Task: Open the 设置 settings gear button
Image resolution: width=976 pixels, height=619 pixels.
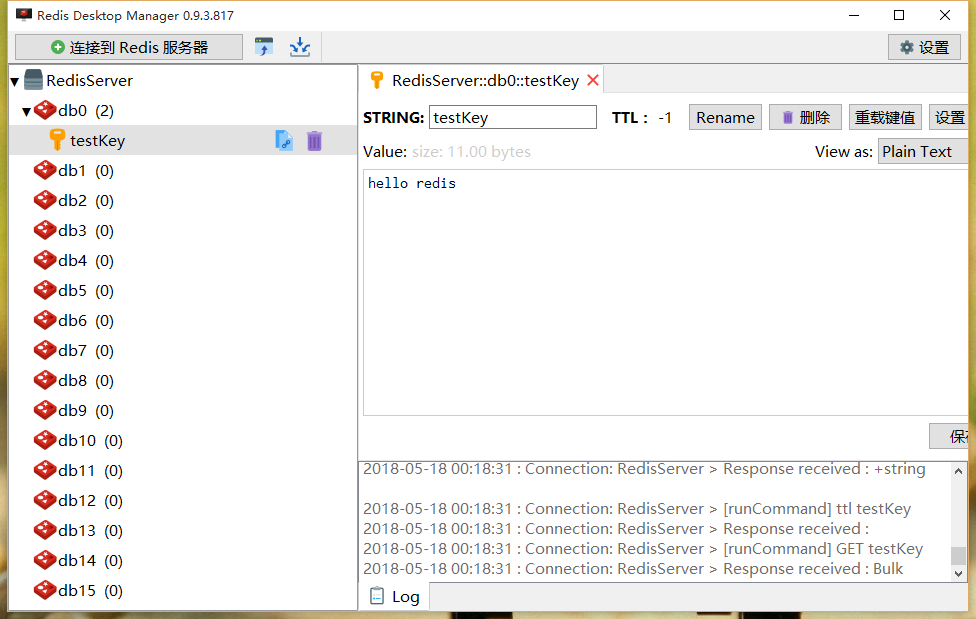Action: [x=924, y=47]
